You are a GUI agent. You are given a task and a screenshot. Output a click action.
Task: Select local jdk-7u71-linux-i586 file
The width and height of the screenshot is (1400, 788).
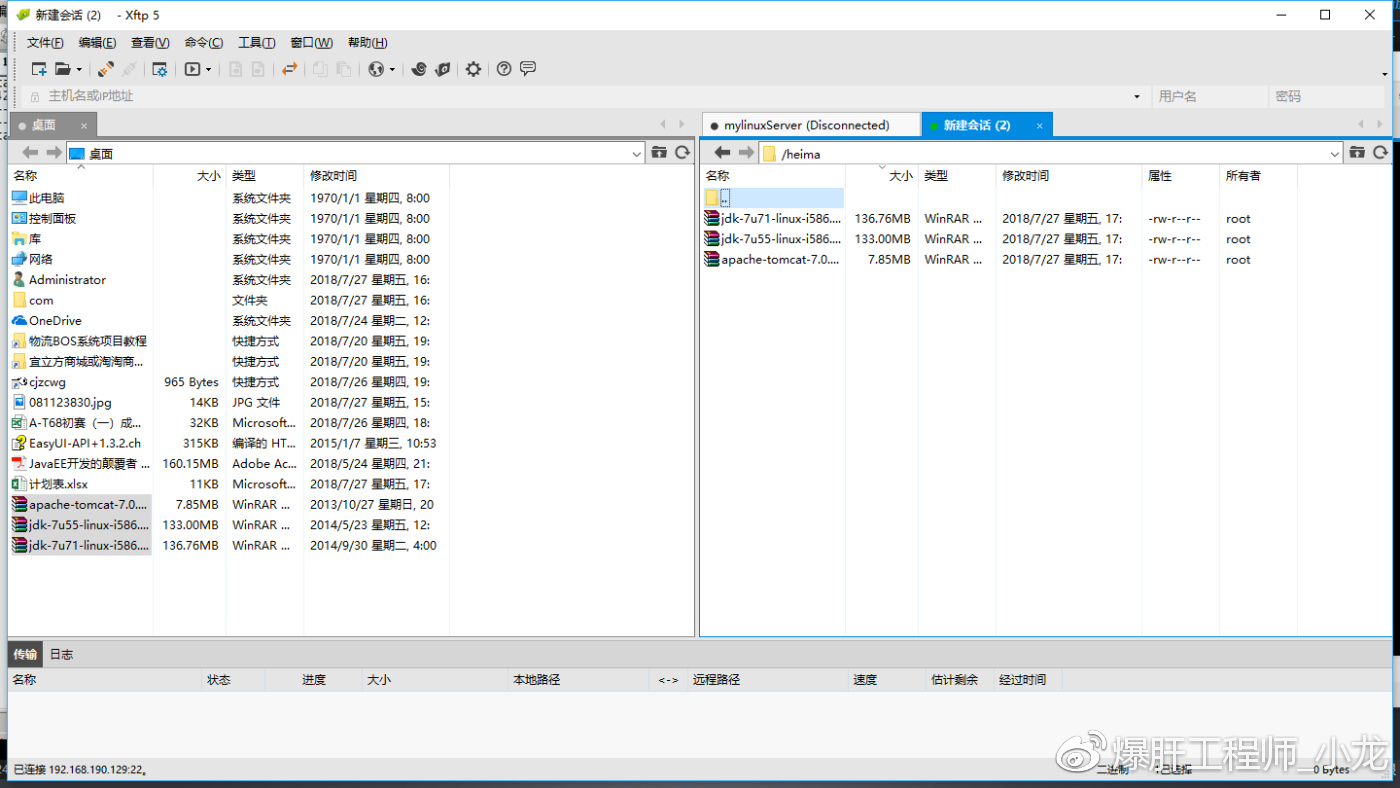pos(81,545)
